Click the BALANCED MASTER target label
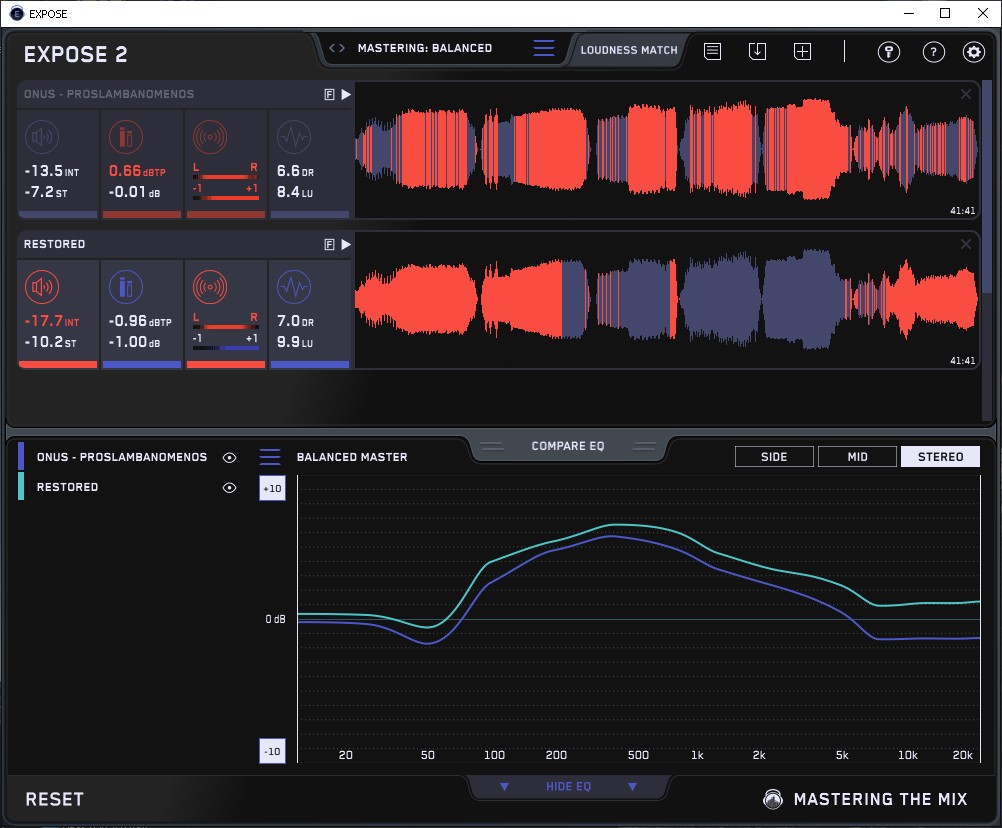1002x828 pixels. pyautogui.click(x=352, y=457)
